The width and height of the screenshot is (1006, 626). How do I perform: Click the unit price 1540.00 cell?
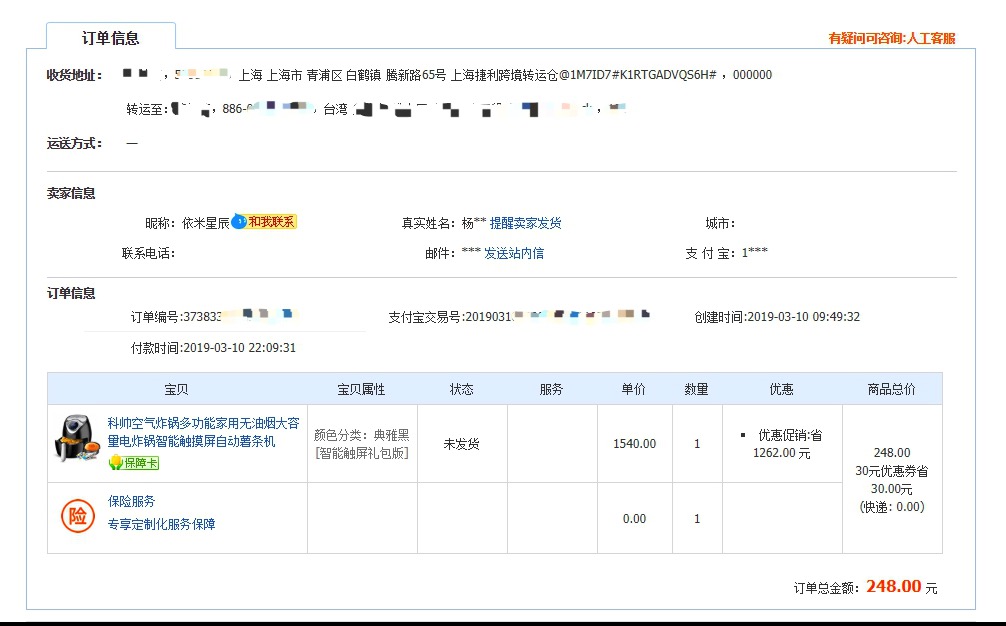click(635, 443)
